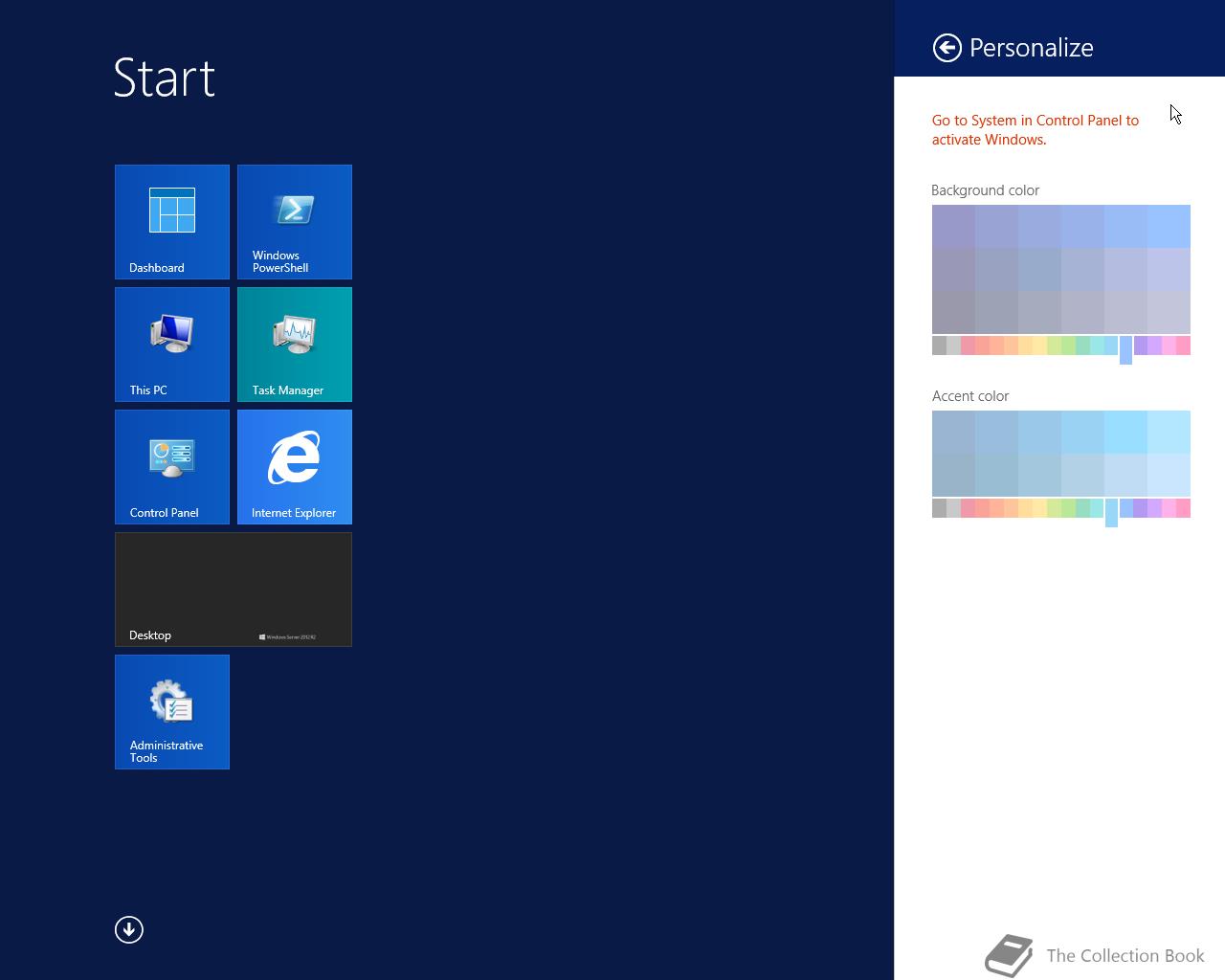Pick the dark gray Accent color strip swatch
Screen dimensions: 1225x980
[939, 508]
